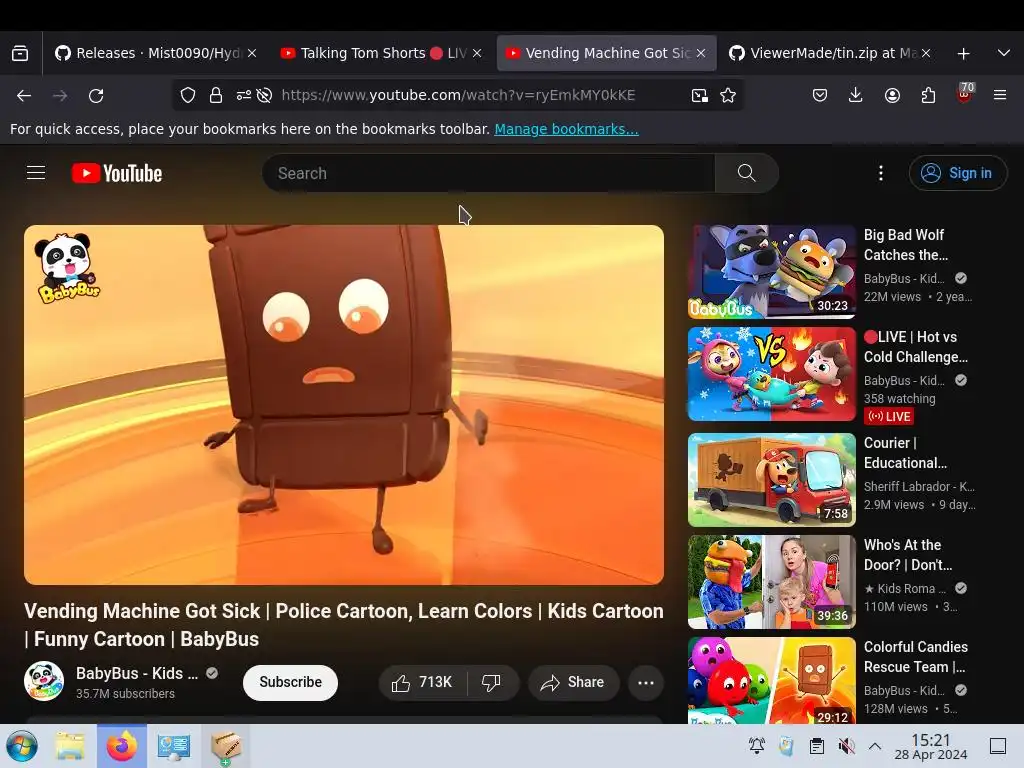Save page to Pocket
1024x768 pixels.
pos(820,95)
